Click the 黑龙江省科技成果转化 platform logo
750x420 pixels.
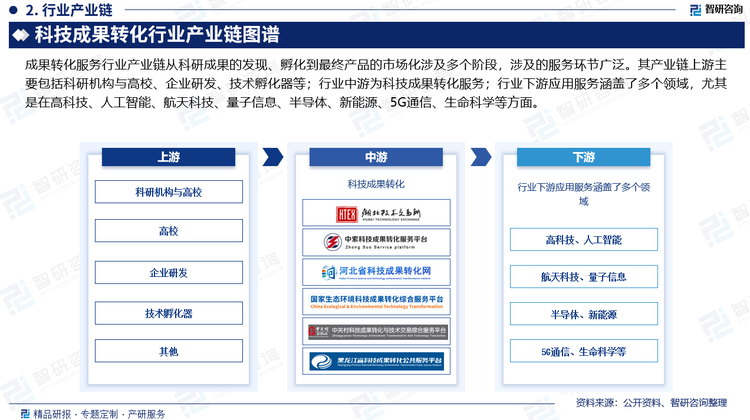pyautogui.click(x=376, y=361)
